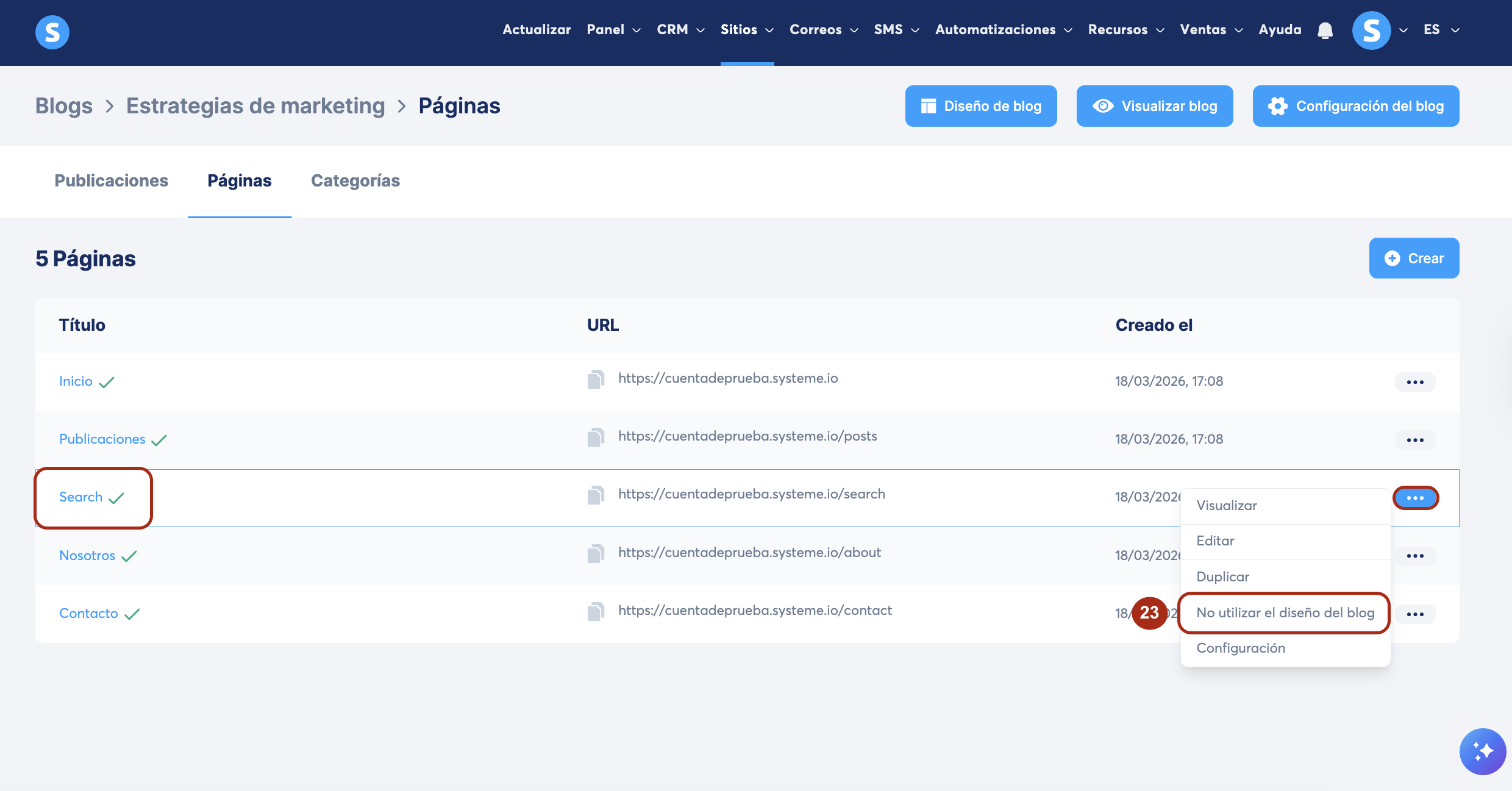Image resolution: width=1512 pixels, height=791 pixels.
Task: Click the Systeme logo in top-left corner
Action: click(x=52, y=32)
